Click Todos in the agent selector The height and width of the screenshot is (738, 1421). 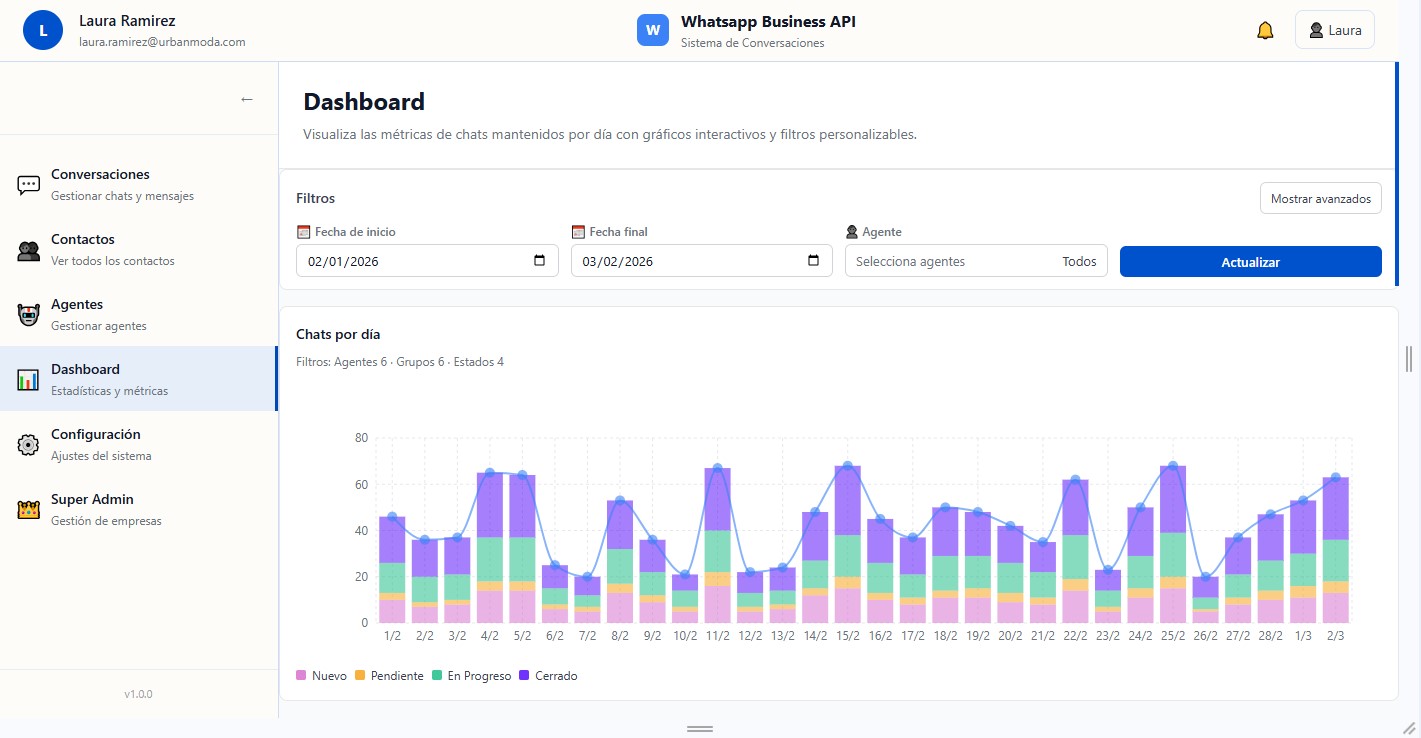pyautogui.click(x=1079, y=261)
